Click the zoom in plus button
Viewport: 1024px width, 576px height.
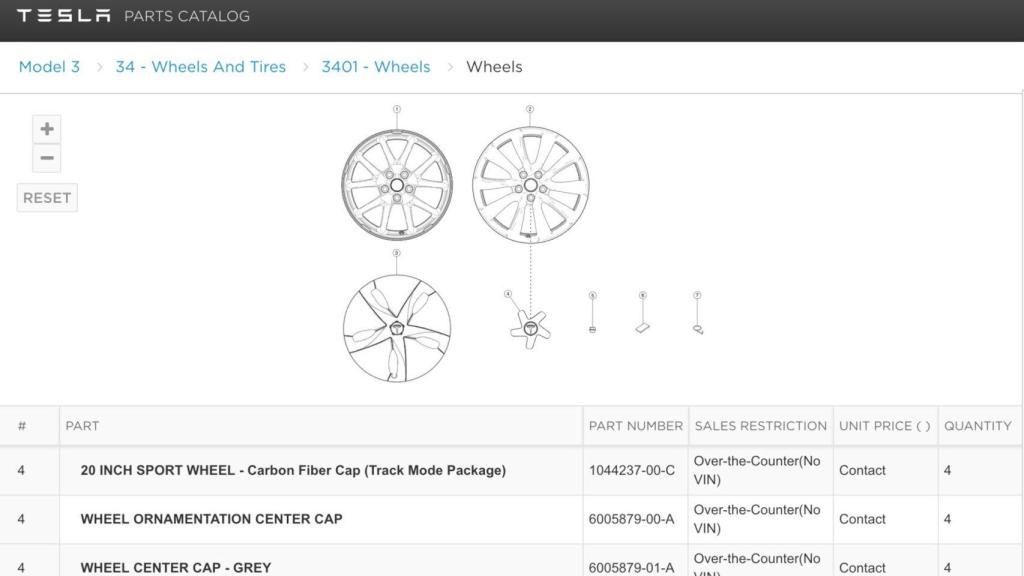(47, 129)
